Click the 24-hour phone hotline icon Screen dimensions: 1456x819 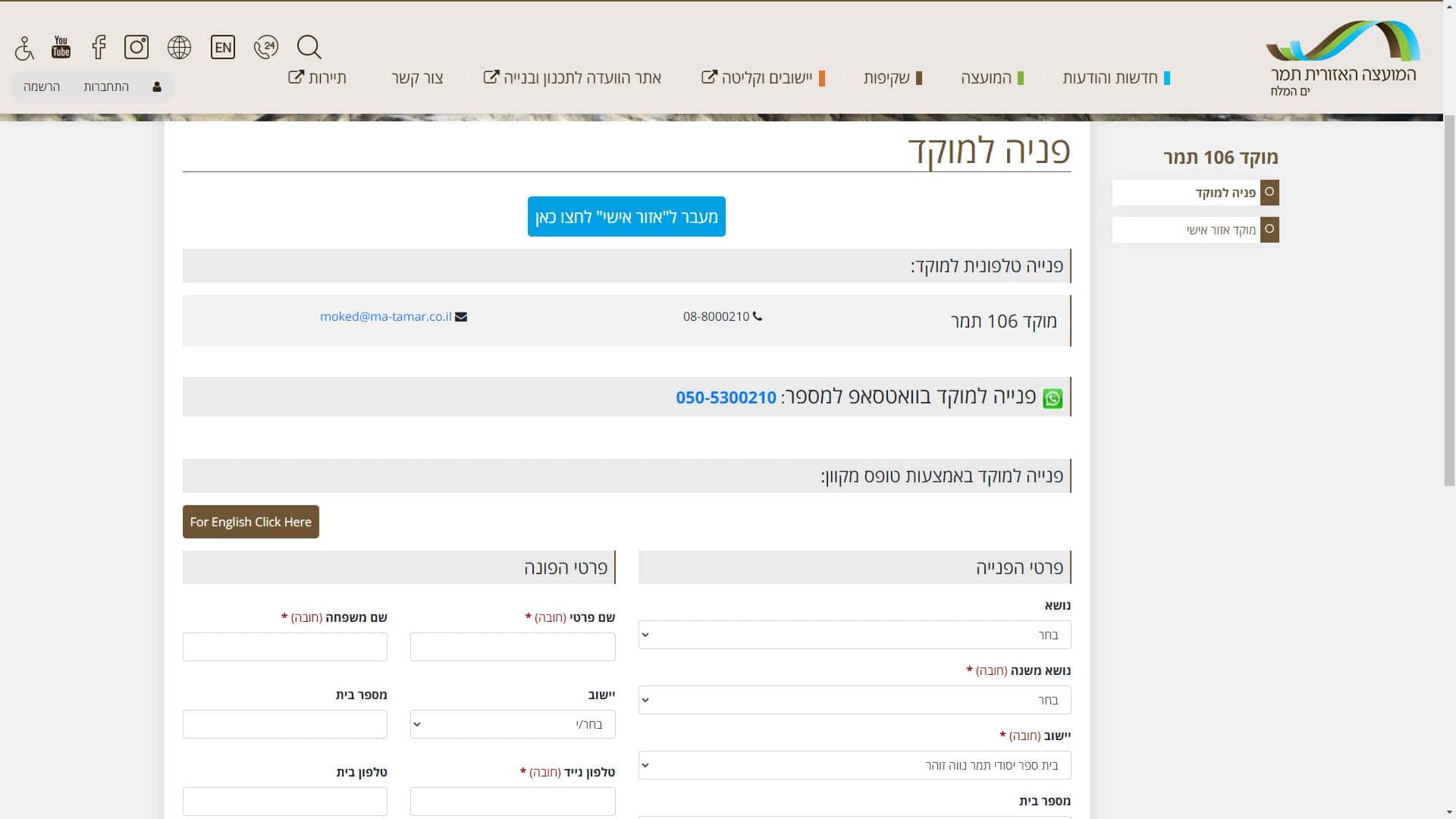266,47
